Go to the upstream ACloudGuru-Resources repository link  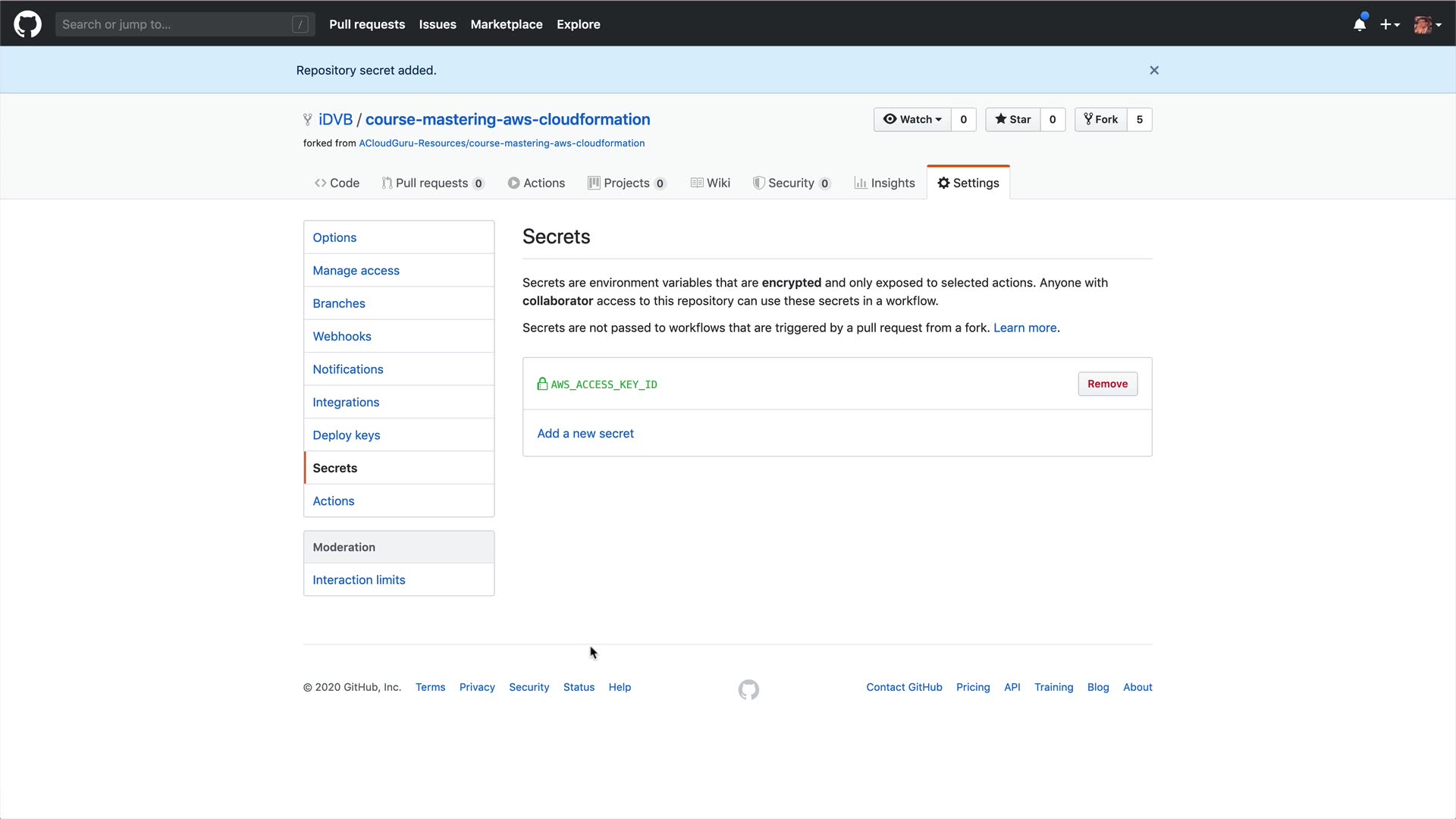[501, 143]
